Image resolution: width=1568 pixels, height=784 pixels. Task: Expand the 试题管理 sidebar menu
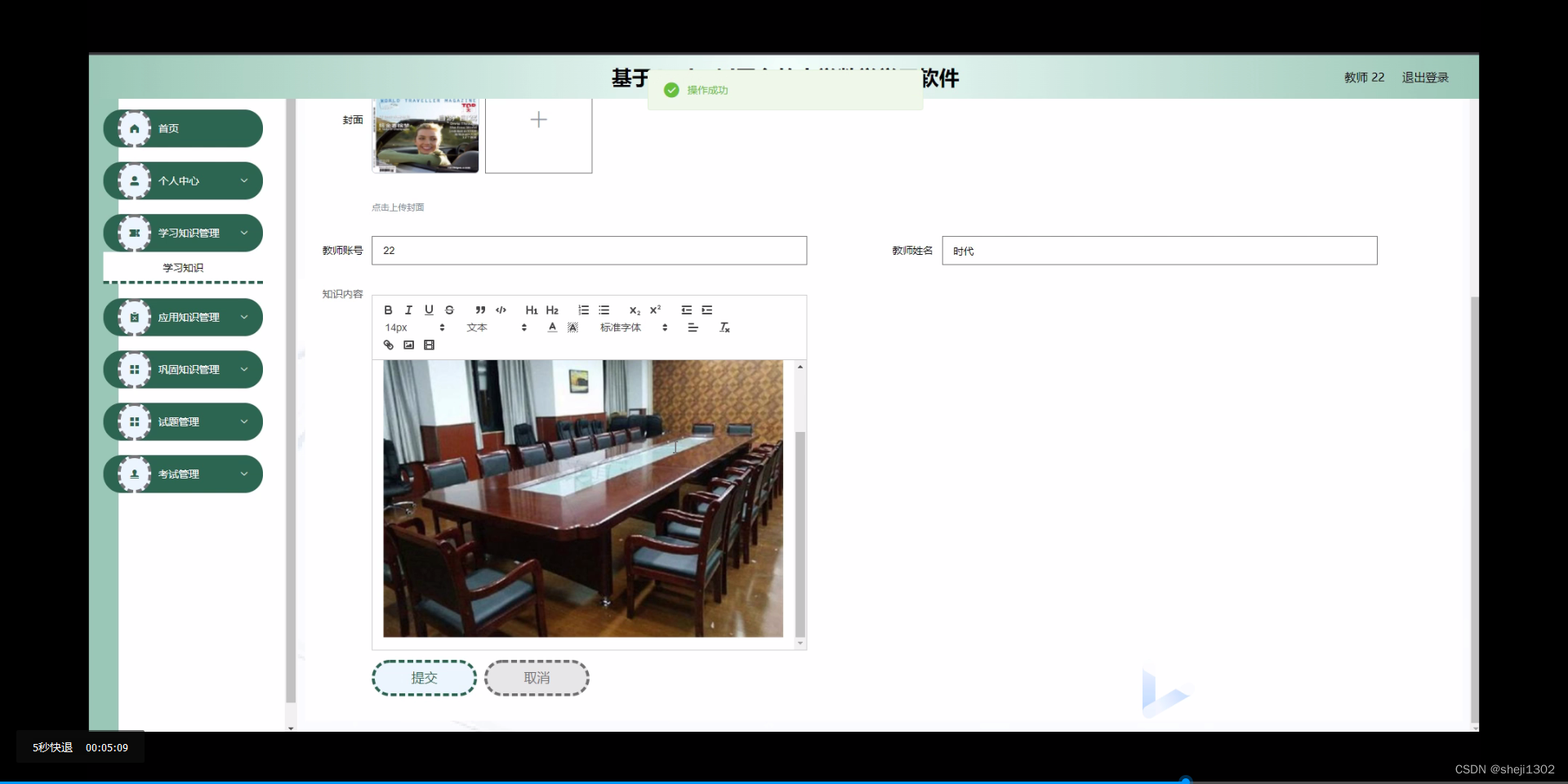pyautogui.click(x=182, y=421)
